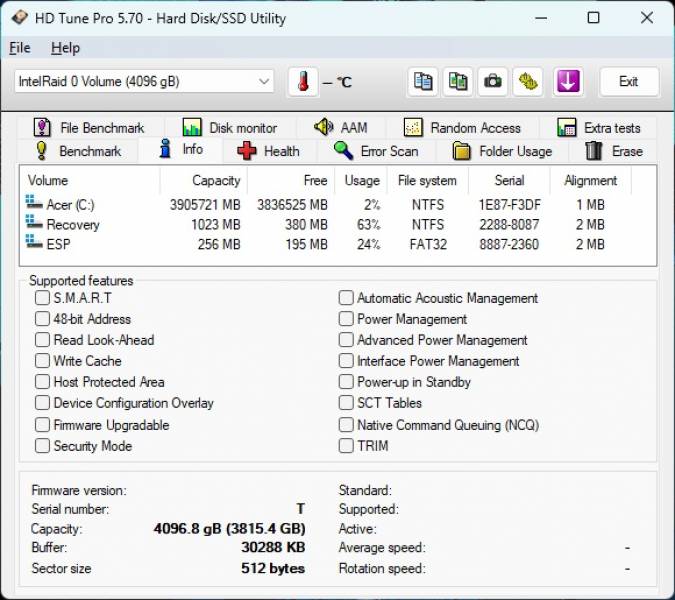Image resolution: width=675 pixels, height=600 pixels.
Task: Toggle the Device Configuration Overlay checkbox
Action: [x=42, y=402]
